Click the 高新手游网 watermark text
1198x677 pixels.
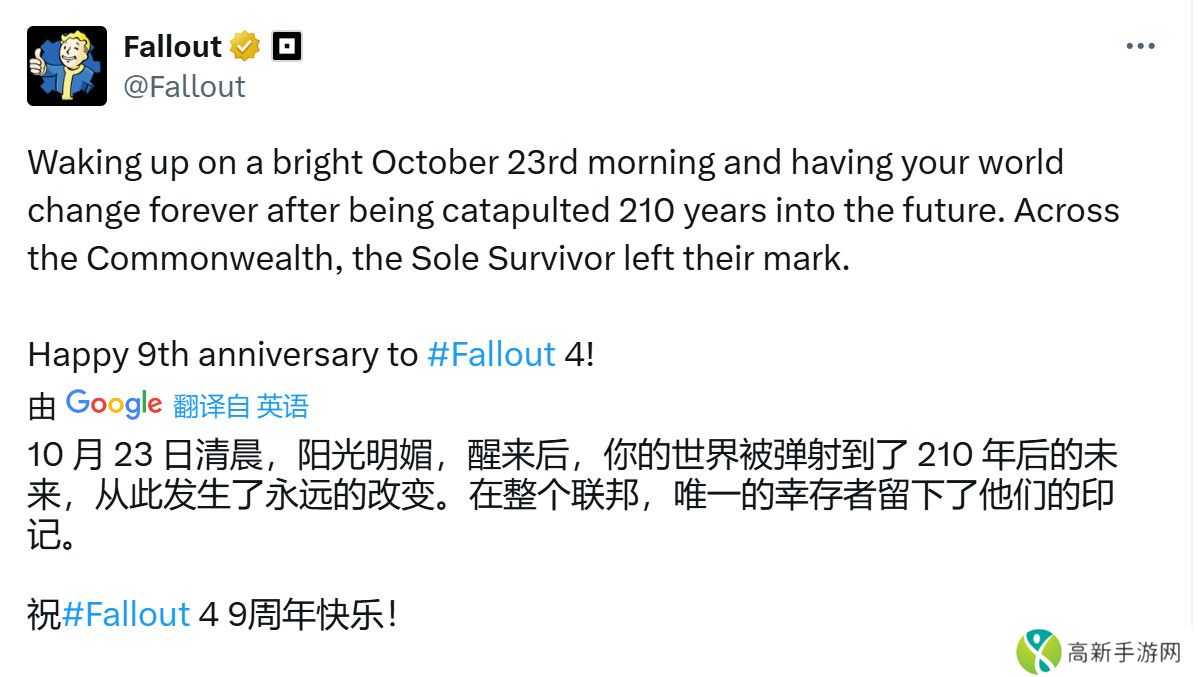pos(1124,654)
